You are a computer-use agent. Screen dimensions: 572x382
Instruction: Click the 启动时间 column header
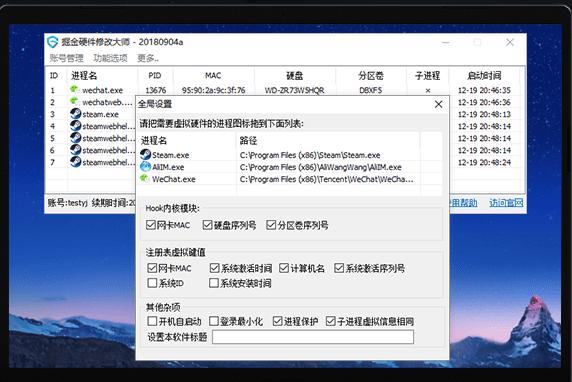[x=484, y=76]
